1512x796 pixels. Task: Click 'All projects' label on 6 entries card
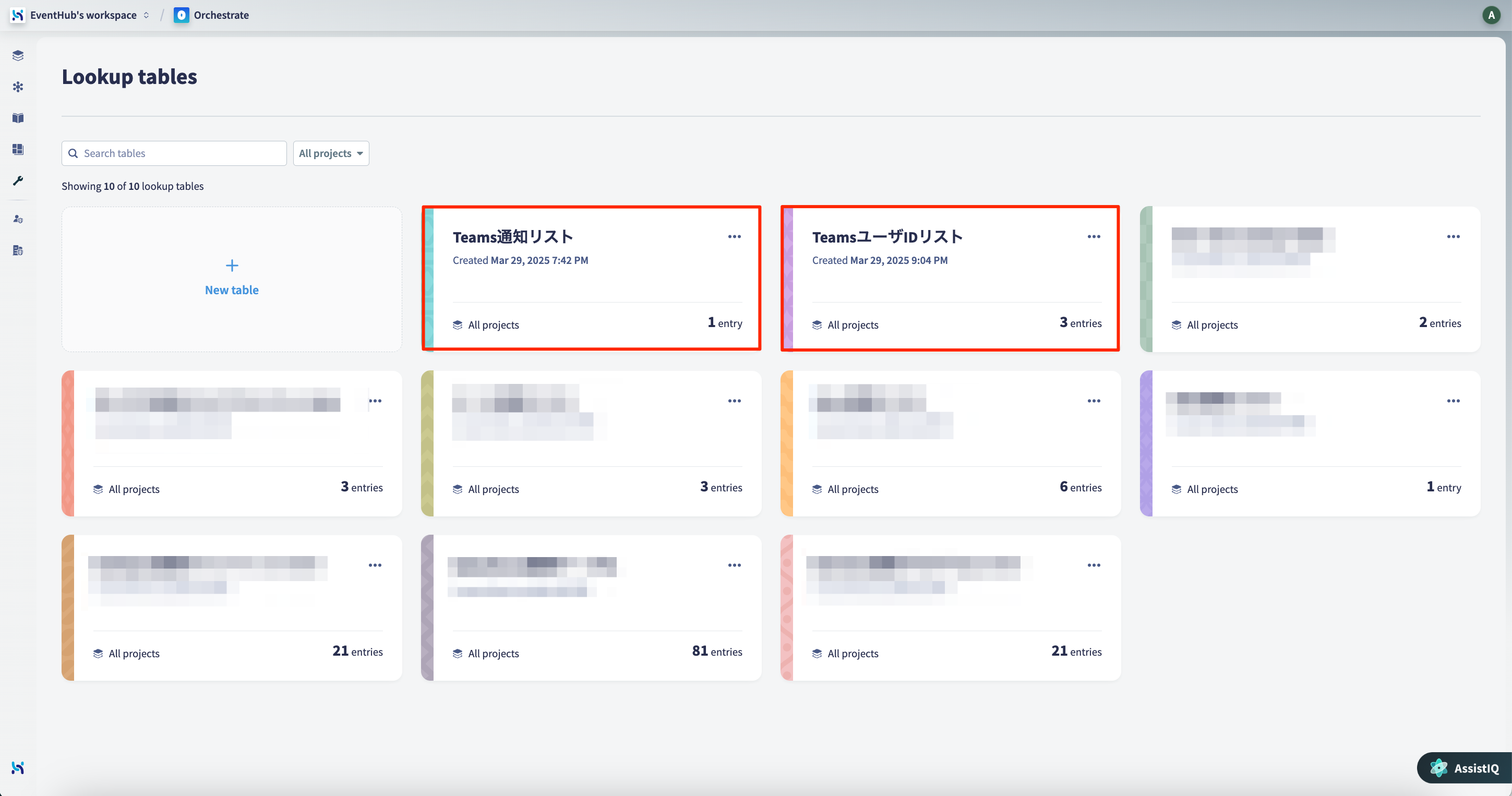[x=853, y=489]
